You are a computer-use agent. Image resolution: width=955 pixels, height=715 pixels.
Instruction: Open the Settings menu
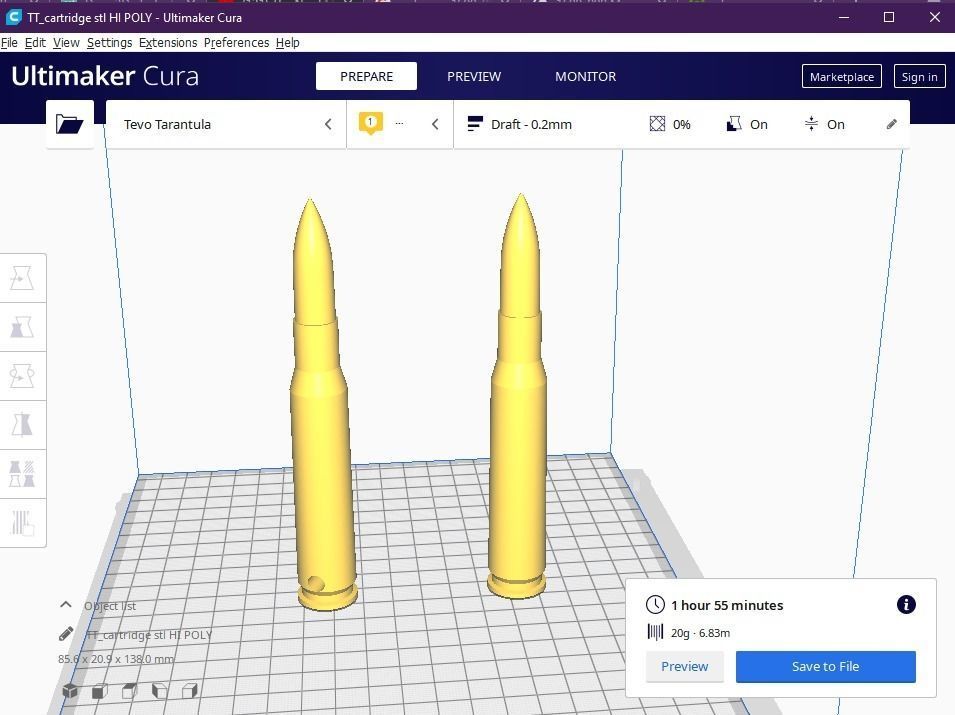[x=110, y=43]
